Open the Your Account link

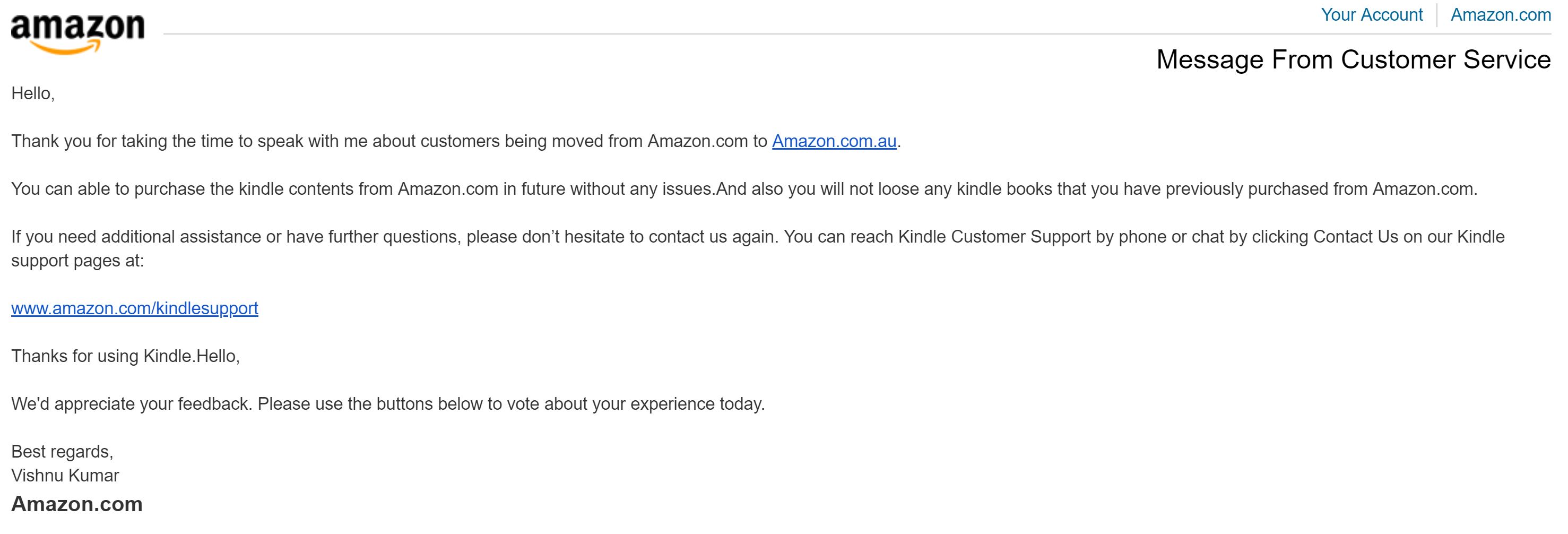pos(1371,15)
